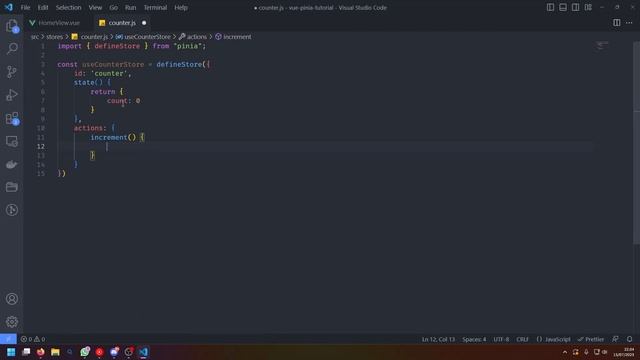Click the unsaved dot on the counter.js tab

point(144,23)
